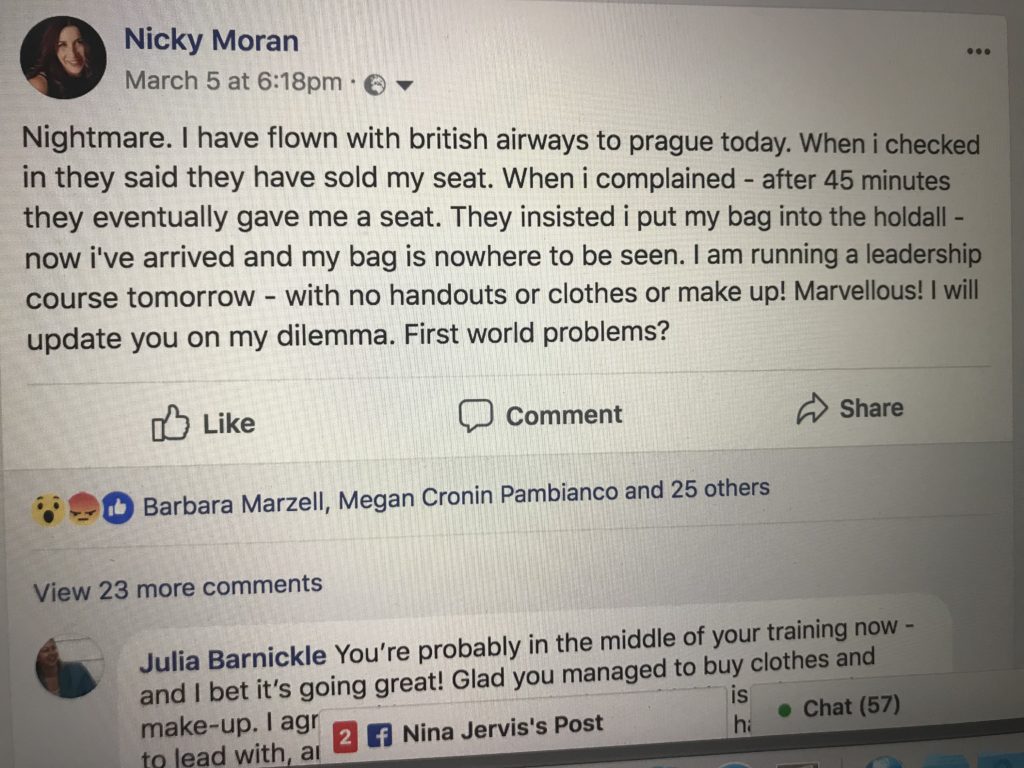Click the blue Like reaction badge
This screenshot has width=1024, height=768.
(x=118, y=508)
